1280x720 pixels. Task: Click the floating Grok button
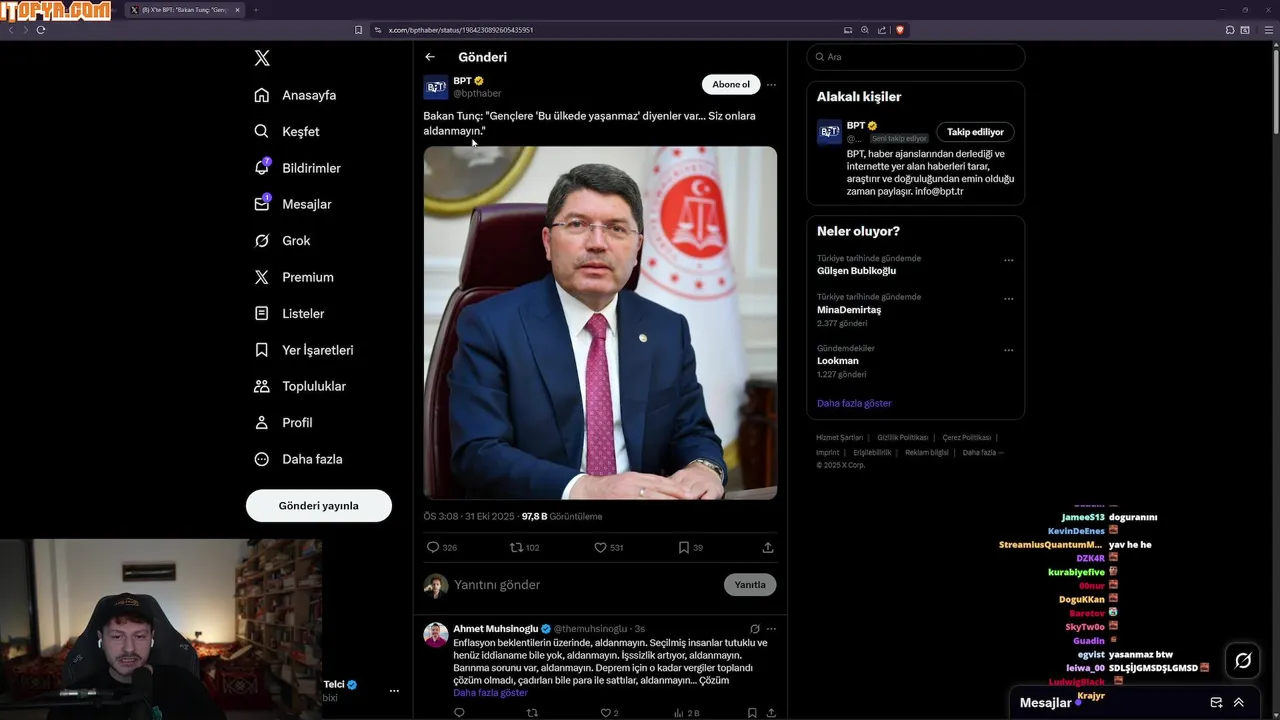(1243, 661)
